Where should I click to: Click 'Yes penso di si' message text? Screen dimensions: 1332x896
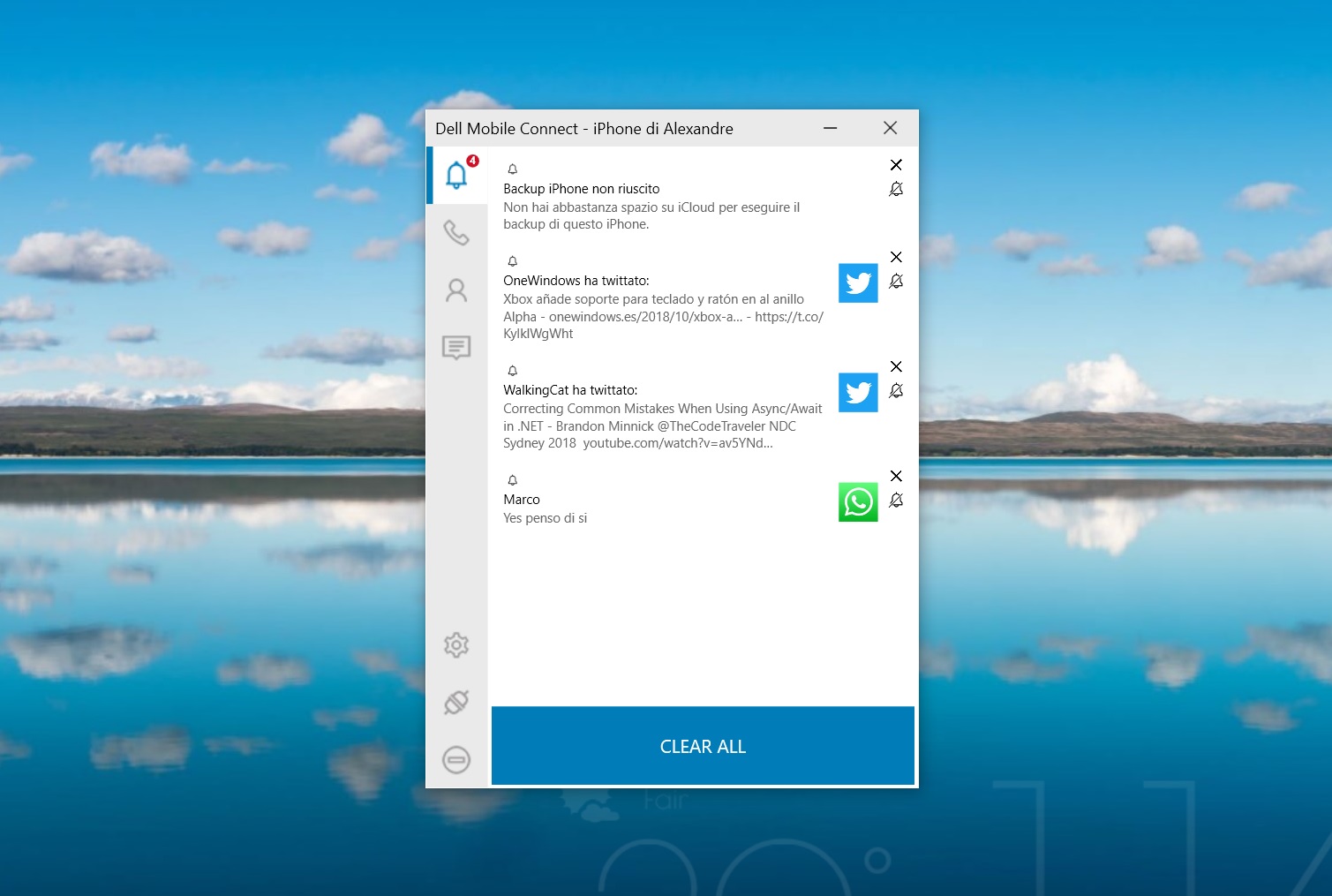[545, 518]
